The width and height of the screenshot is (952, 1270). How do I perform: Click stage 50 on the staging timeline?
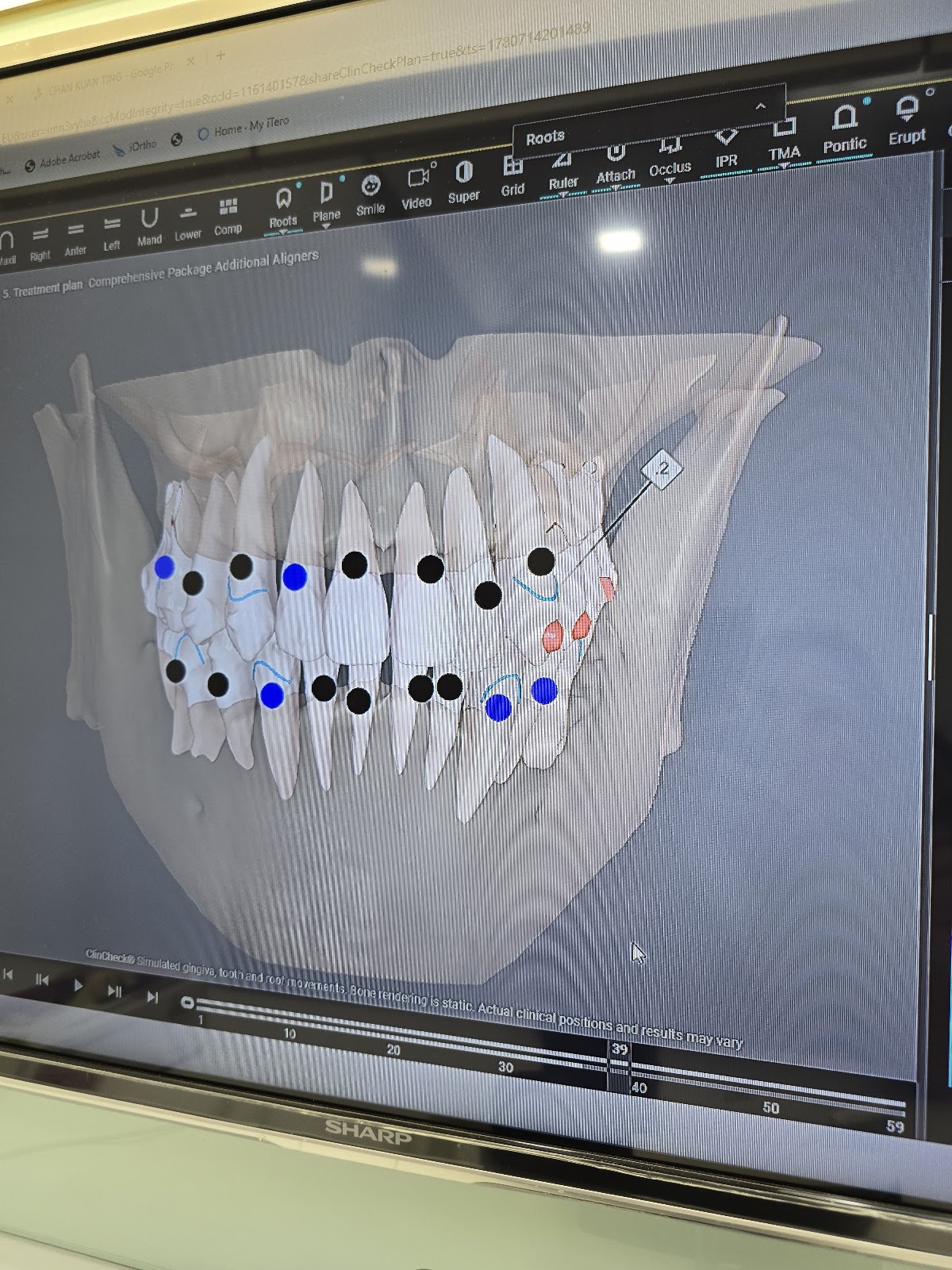[x=771, y=1108]
